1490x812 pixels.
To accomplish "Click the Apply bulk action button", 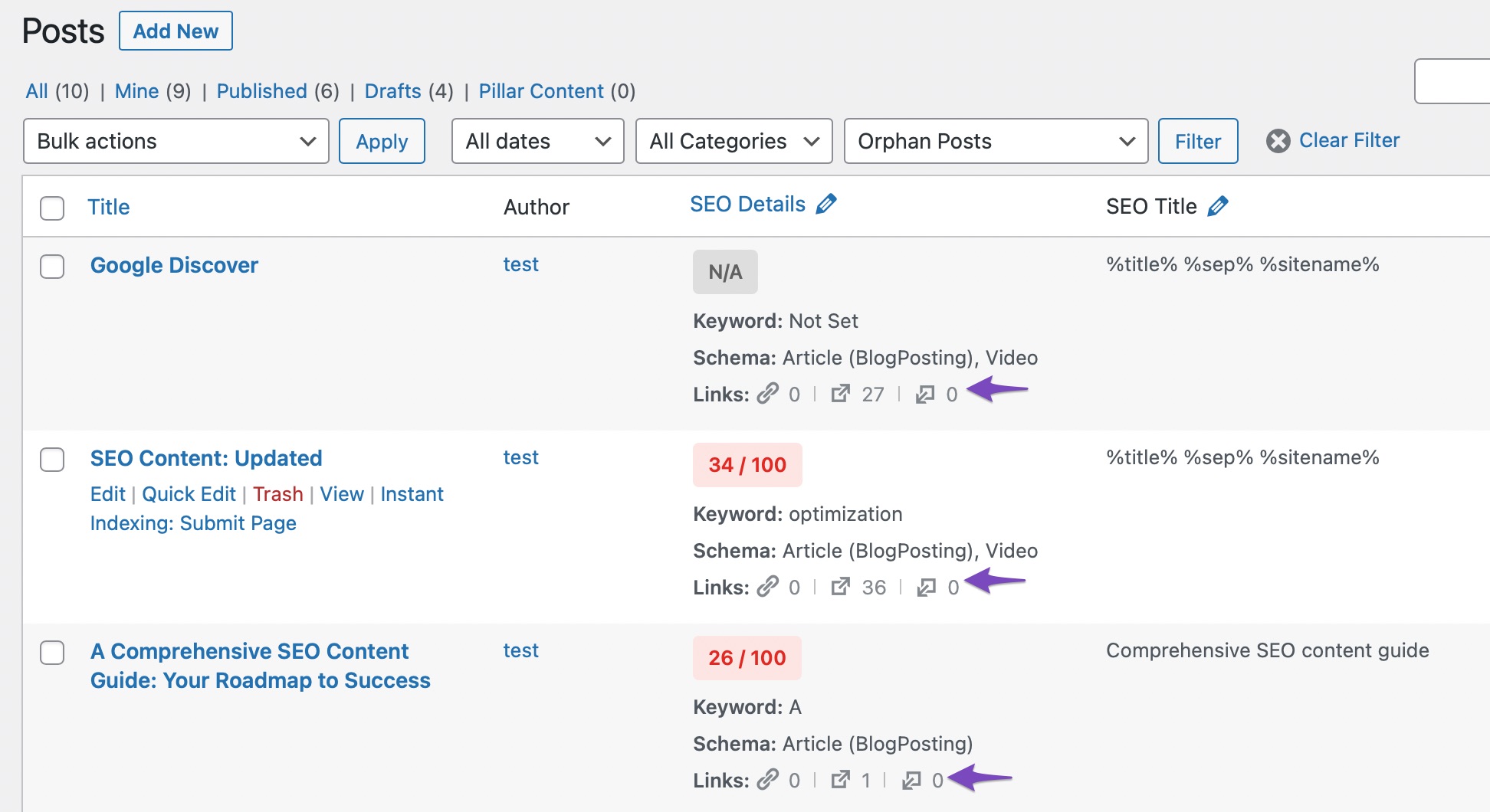I will tap(382, 141).
